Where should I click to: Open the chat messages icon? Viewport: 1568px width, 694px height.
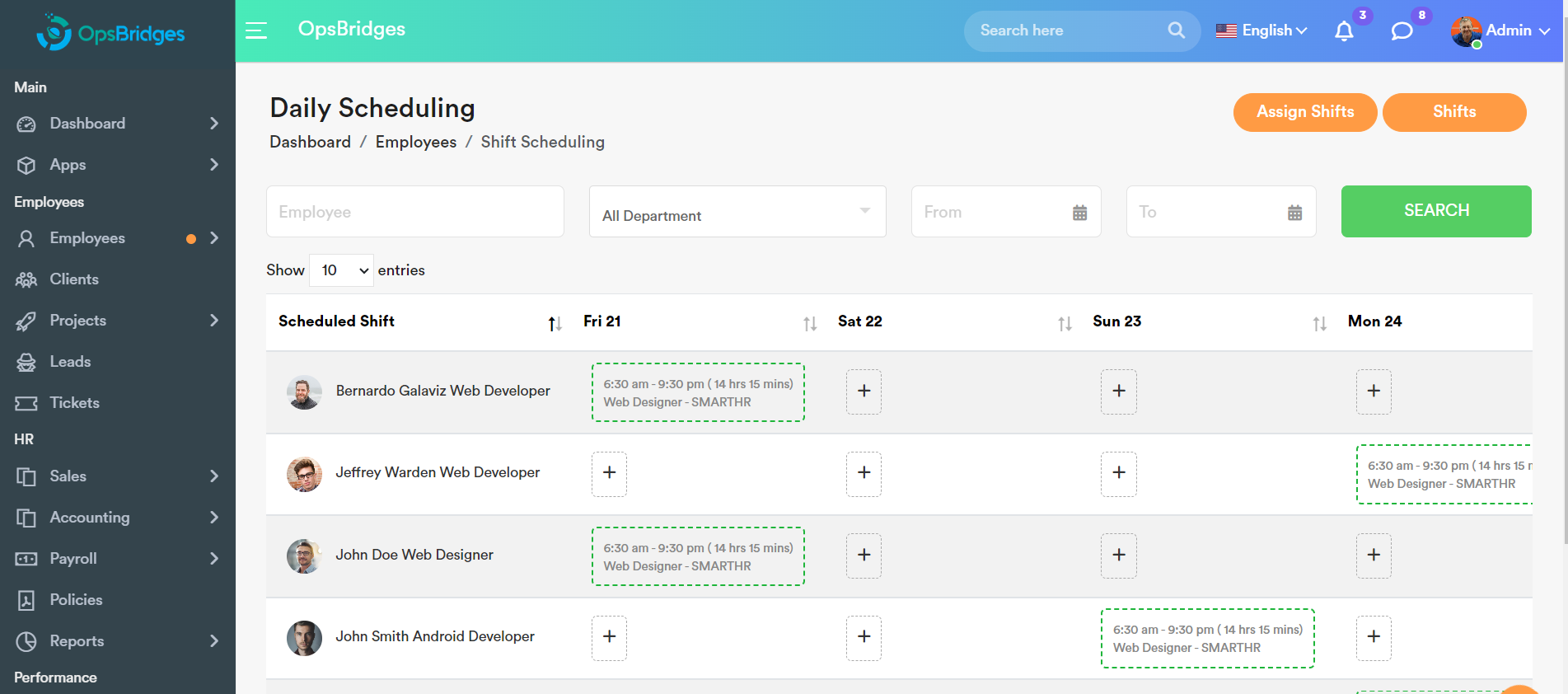pos(1402,31)
